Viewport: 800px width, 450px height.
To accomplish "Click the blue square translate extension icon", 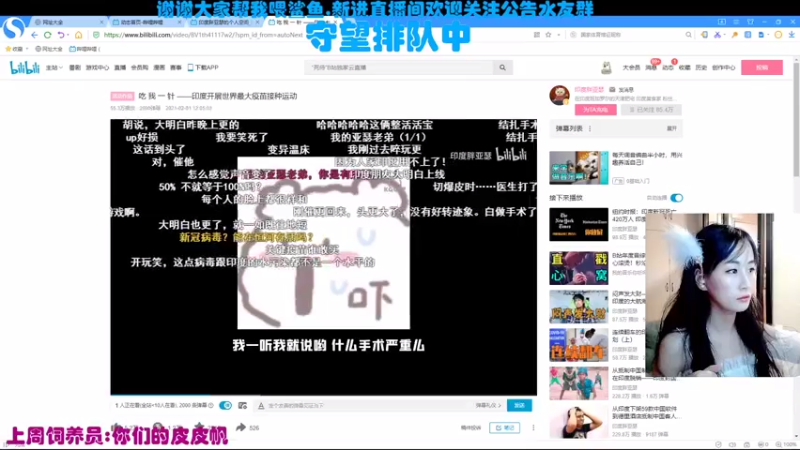I will (x=747, y=35).
